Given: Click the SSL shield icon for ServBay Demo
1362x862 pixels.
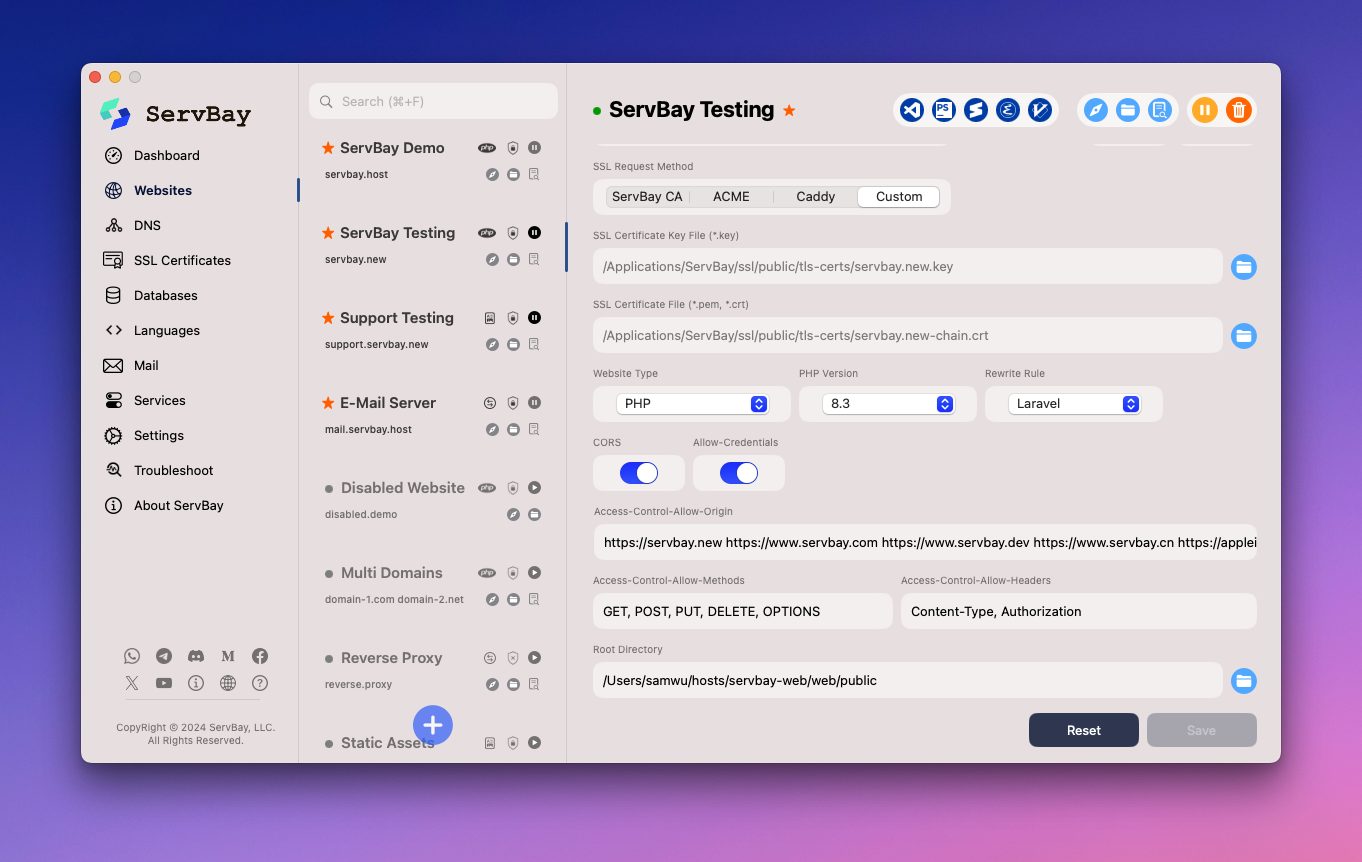Looking at the screenshot, I should click(x=513, y=147).
